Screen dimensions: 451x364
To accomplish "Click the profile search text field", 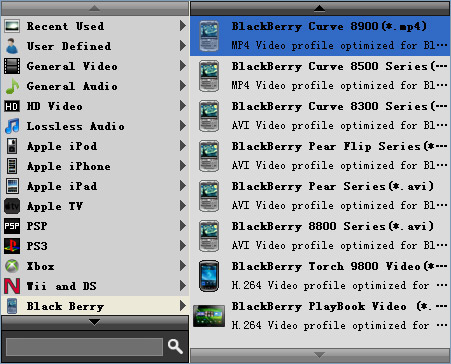I will (x=84, y=347).
